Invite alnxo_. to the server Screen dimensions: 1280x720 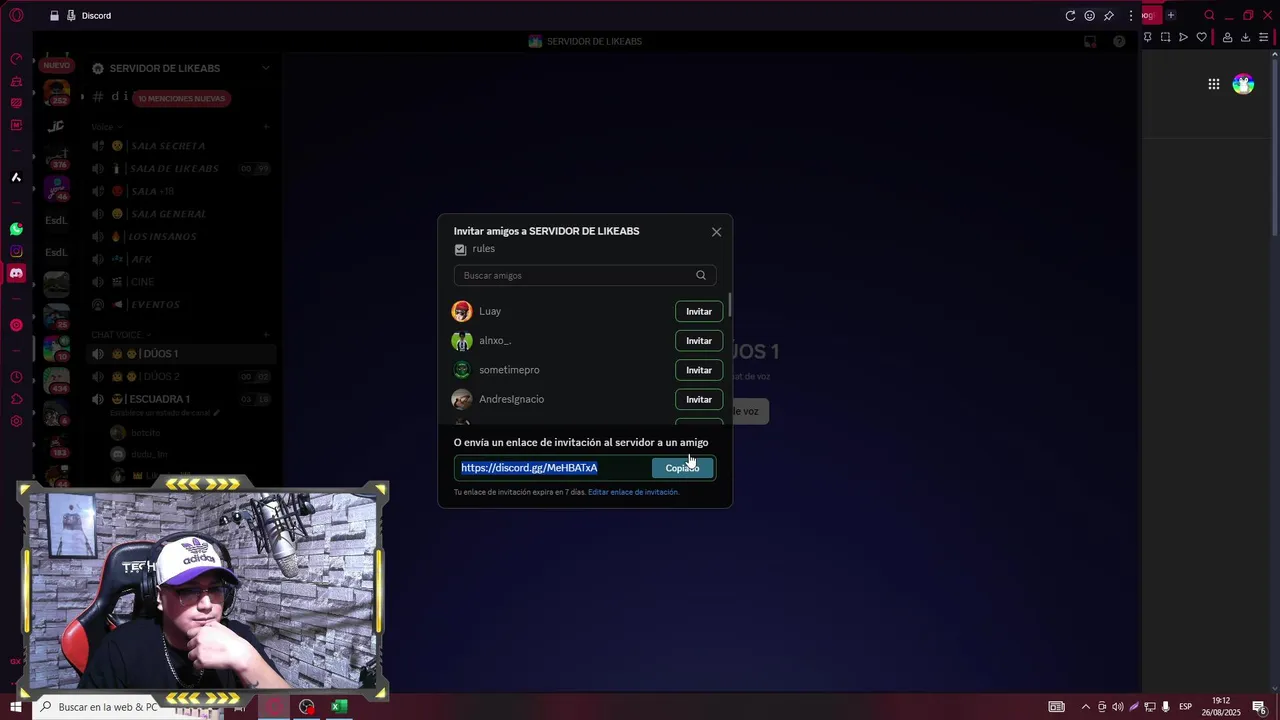[699, 341]
